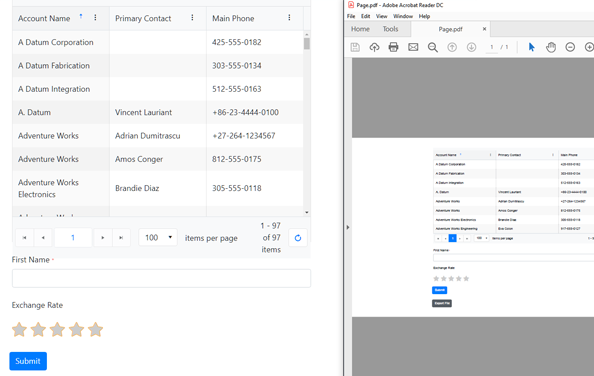The width and height of the screenshot is (594, 376).
Task: Click upload to cloud icon in Acrobat
Action: (x=374, y=47)
